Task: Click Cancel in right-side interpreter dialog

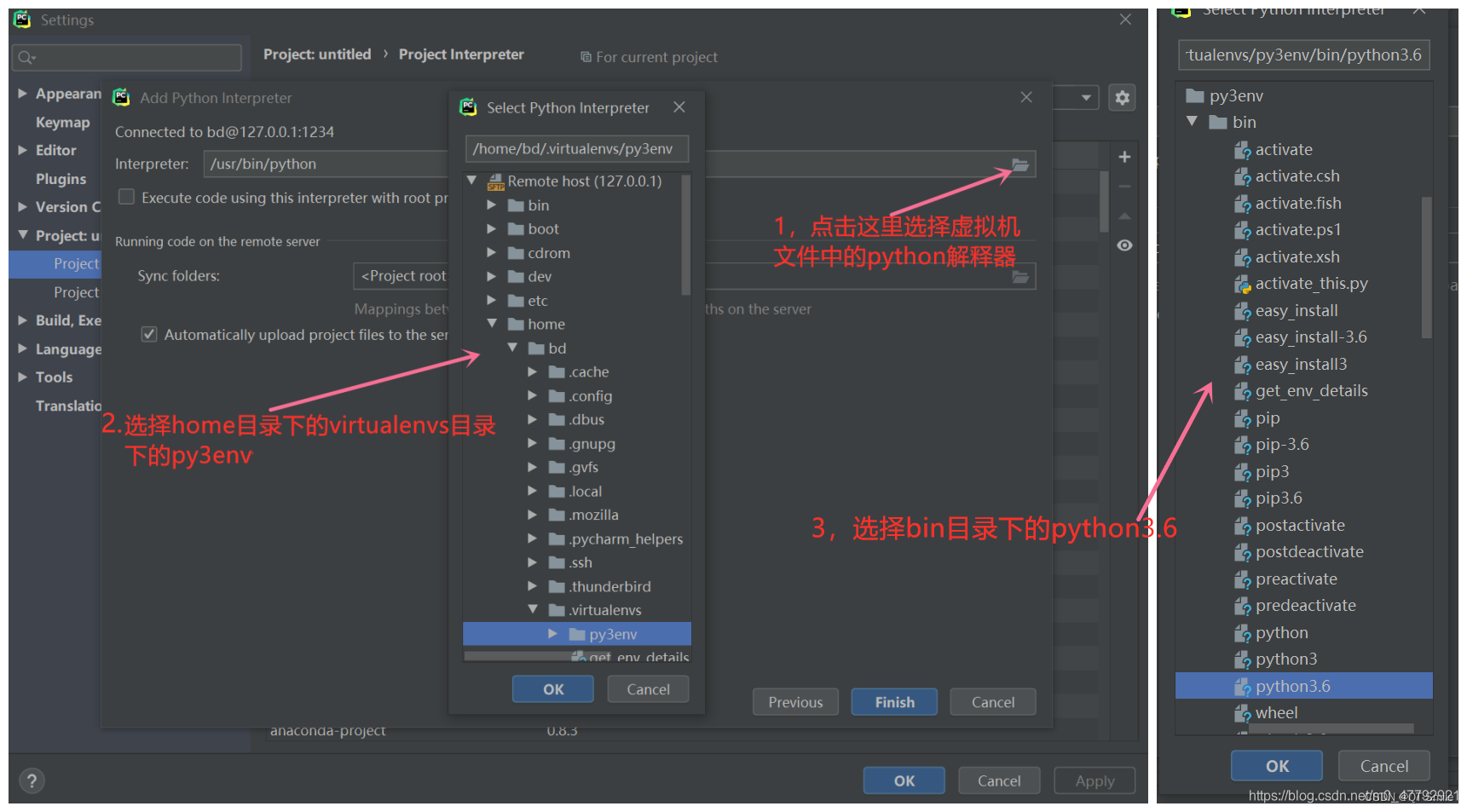Action: click(x=1383, y=766)
